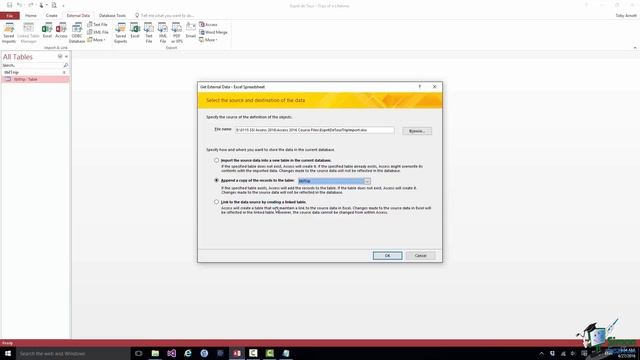Expand More dropdown in Export group
Screen dimensions: 640x360
209,40
